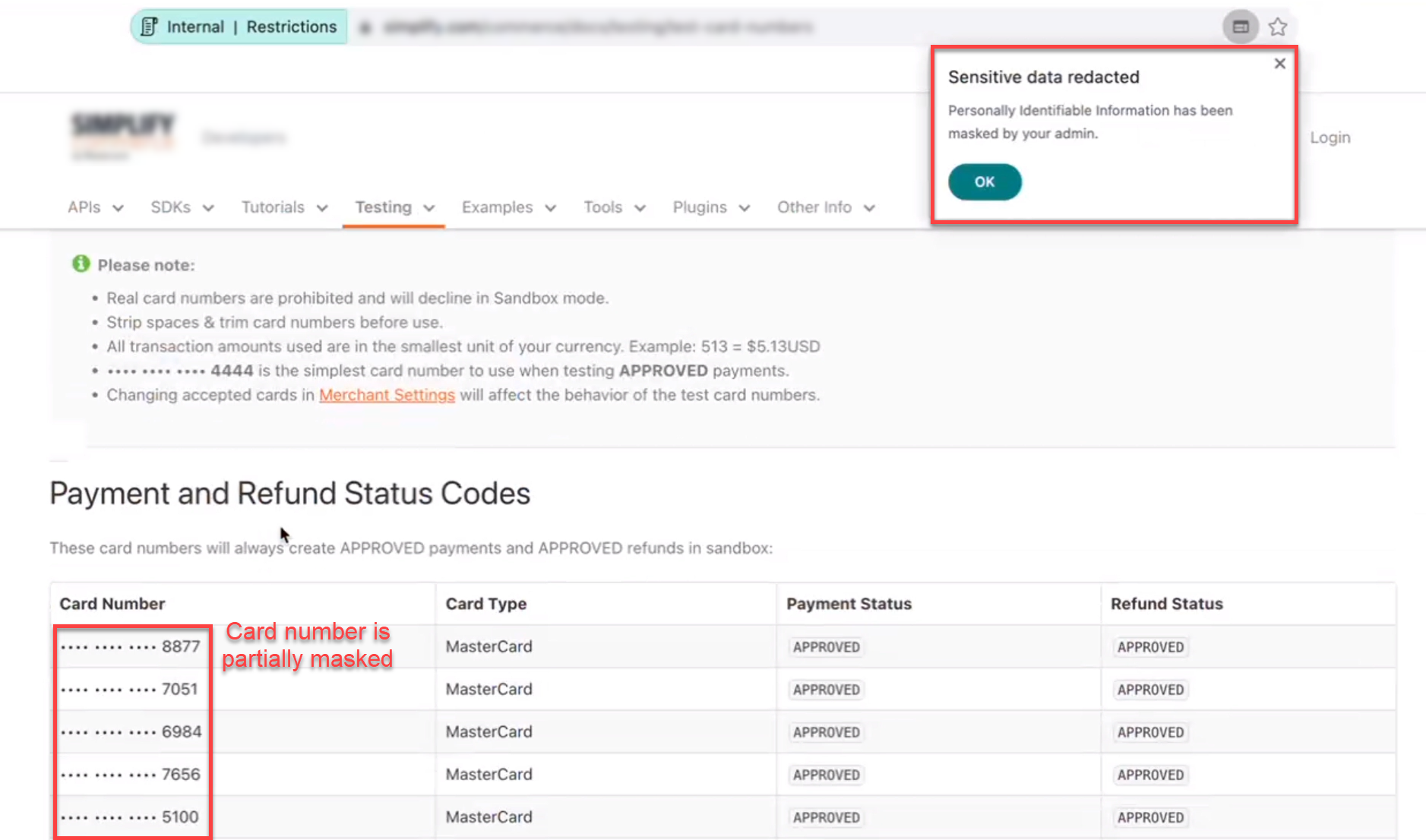Click Refund Status APPROVED badge in 7656 row
The width and height of the screenshot is (1426, 840).
[1150, 775]
